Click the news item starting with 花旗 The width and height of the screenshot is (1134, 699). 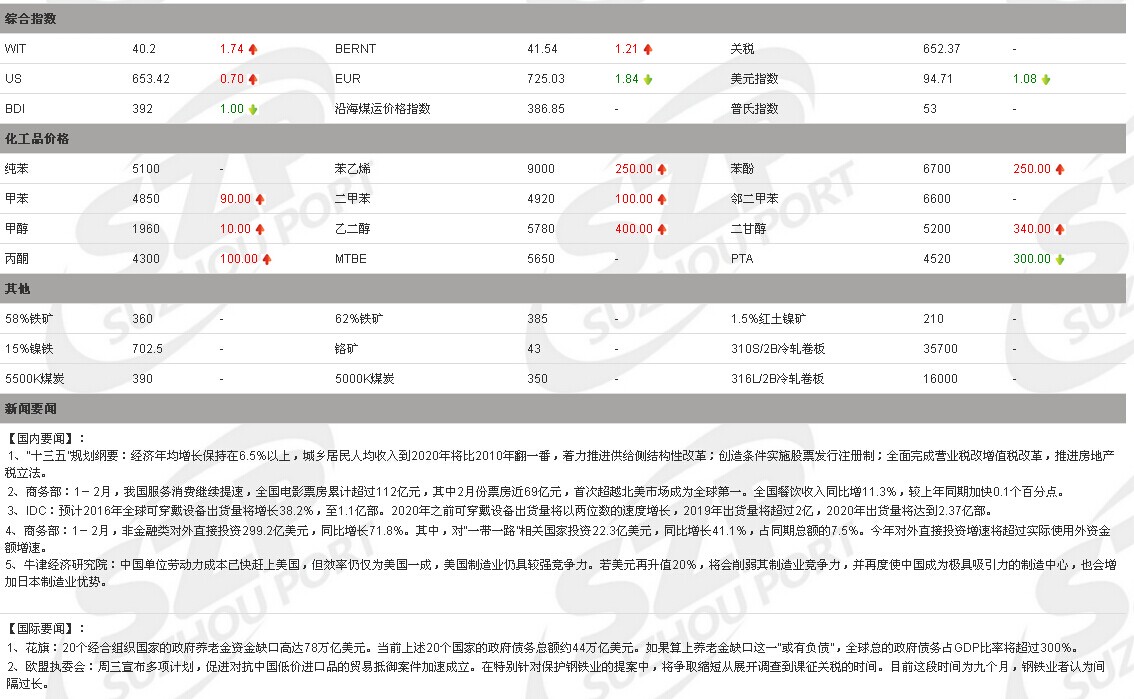(542, 648)
